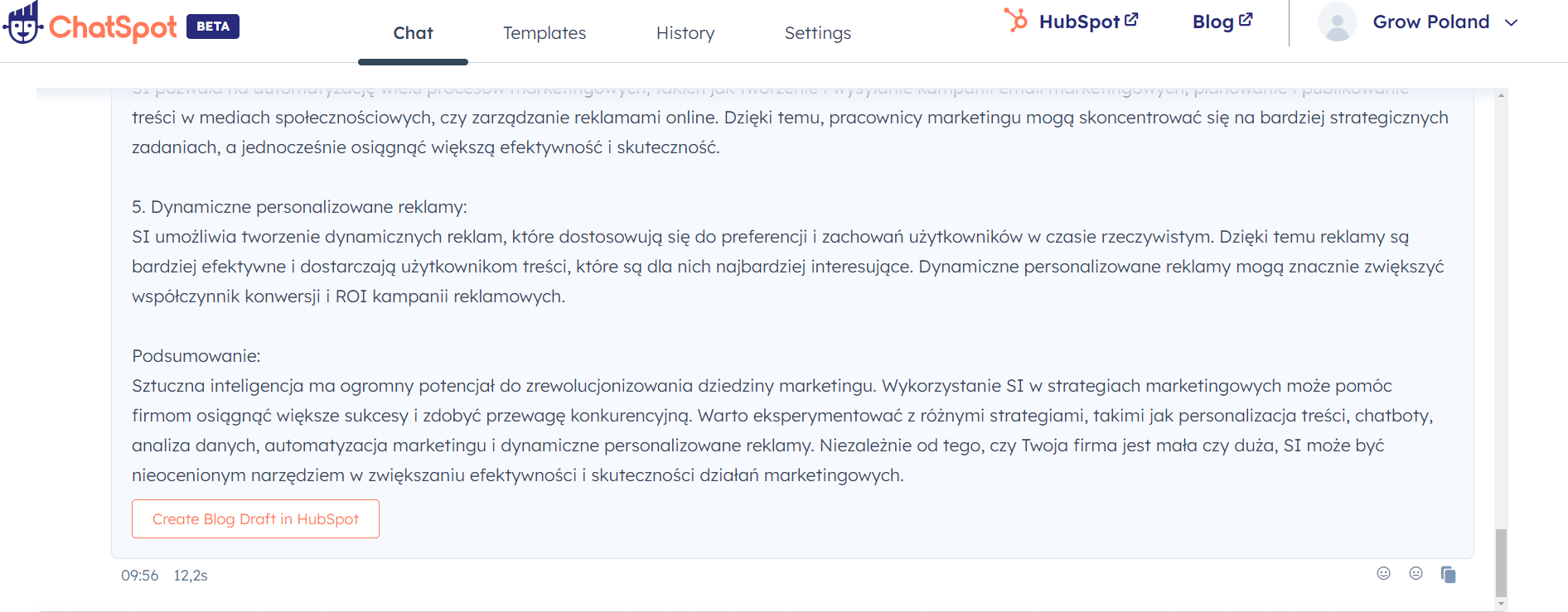Screen dimensions: 1568x612
Task: Click the line starting 'analiza danych, automatyzacja'
Action: [757, 446]
